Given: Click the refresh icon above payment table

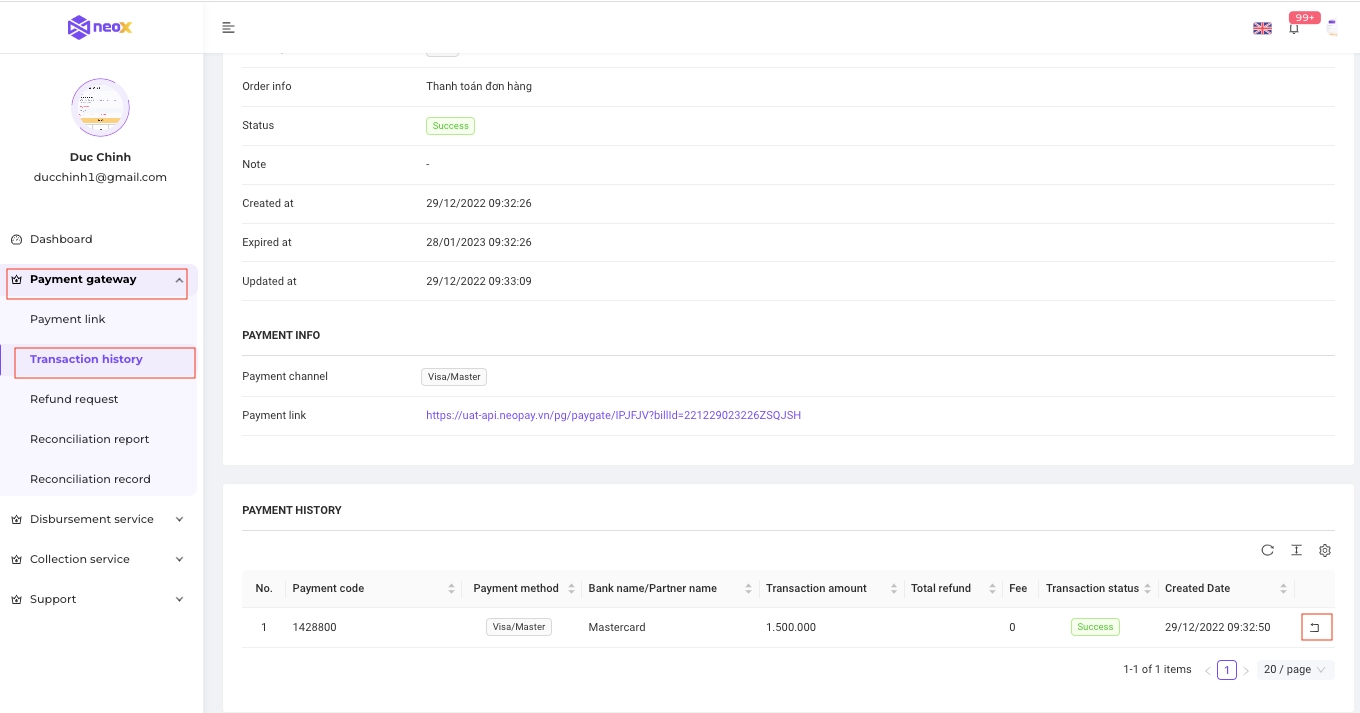Looking at the screenshot, I should click(x=1267, y=550).
